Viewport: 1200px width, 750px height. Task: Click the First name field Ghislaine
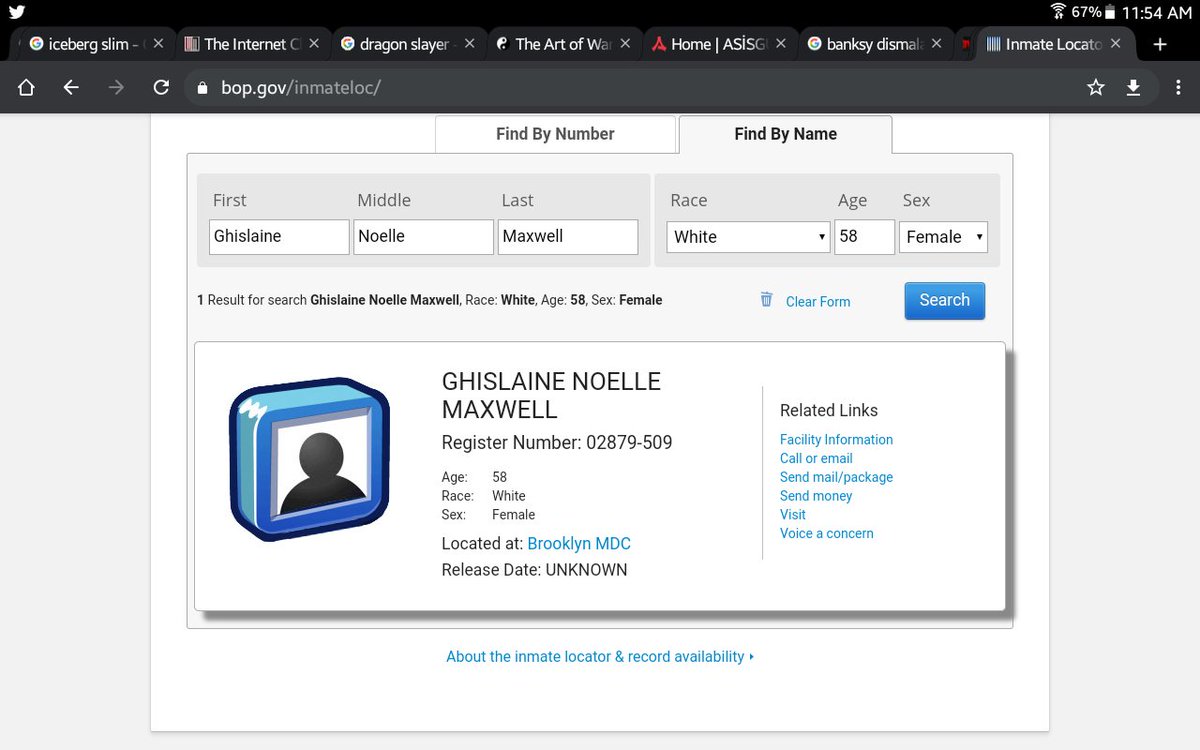coord(279,237)
